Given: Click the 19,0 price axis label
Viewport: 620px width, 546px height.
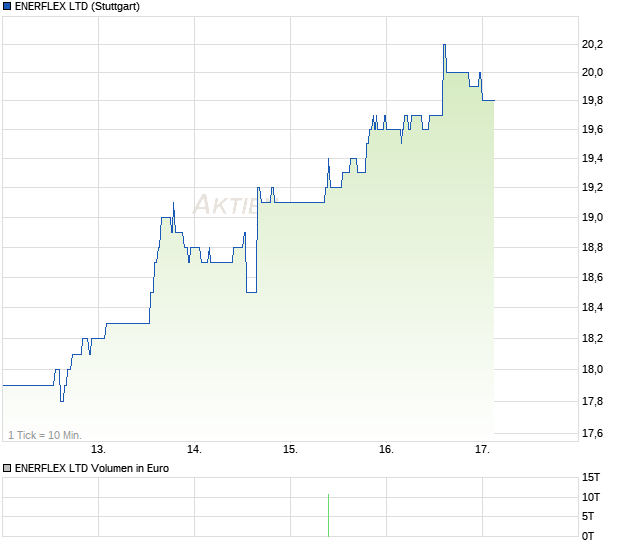Looking at the screenshot, I should (592, 217).
